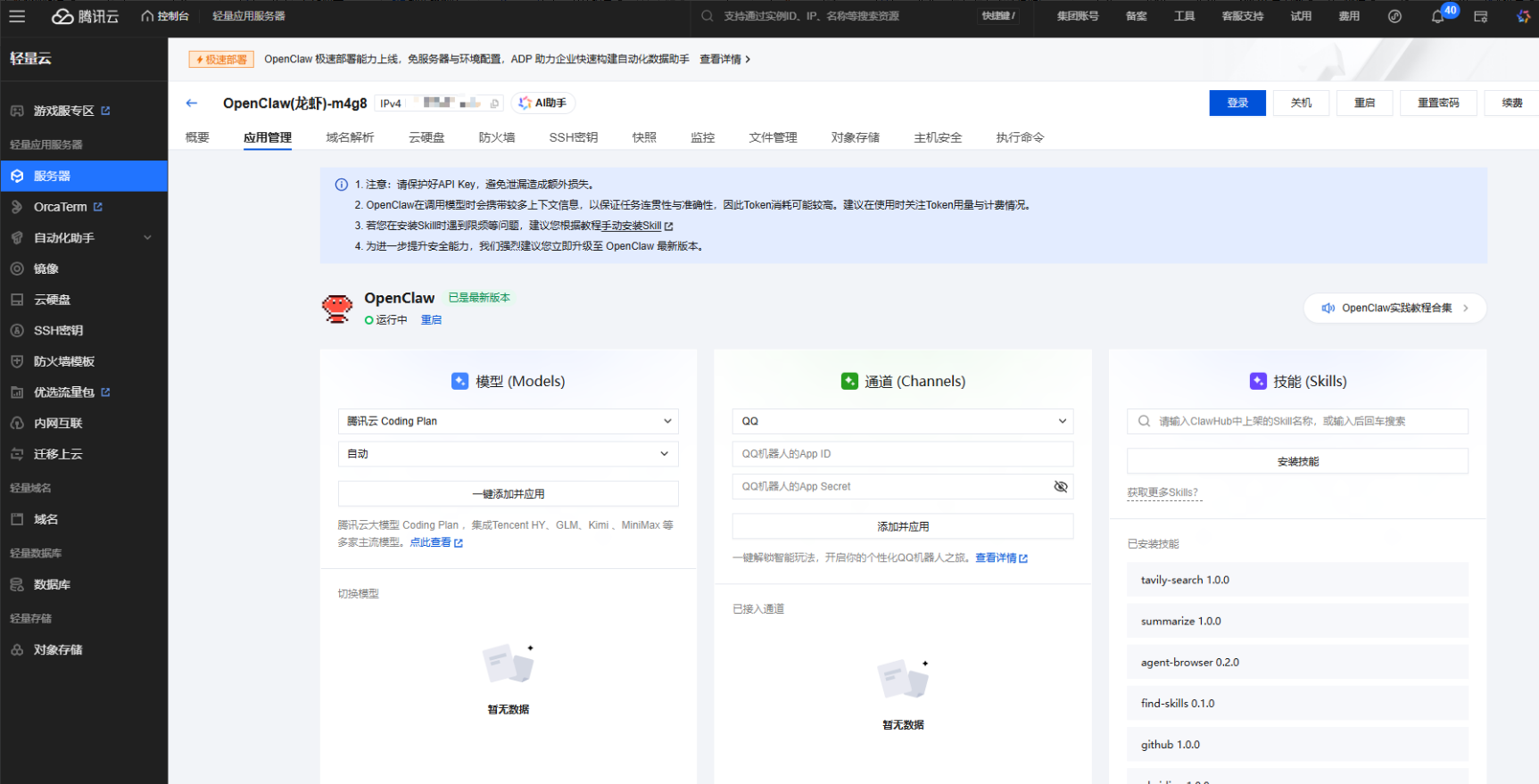Image resolution: width=1539 pixels, height=784 pixels.
Task: Open the AI助手 assistant button
Action: pyautogui.click(x=543, y=103)
